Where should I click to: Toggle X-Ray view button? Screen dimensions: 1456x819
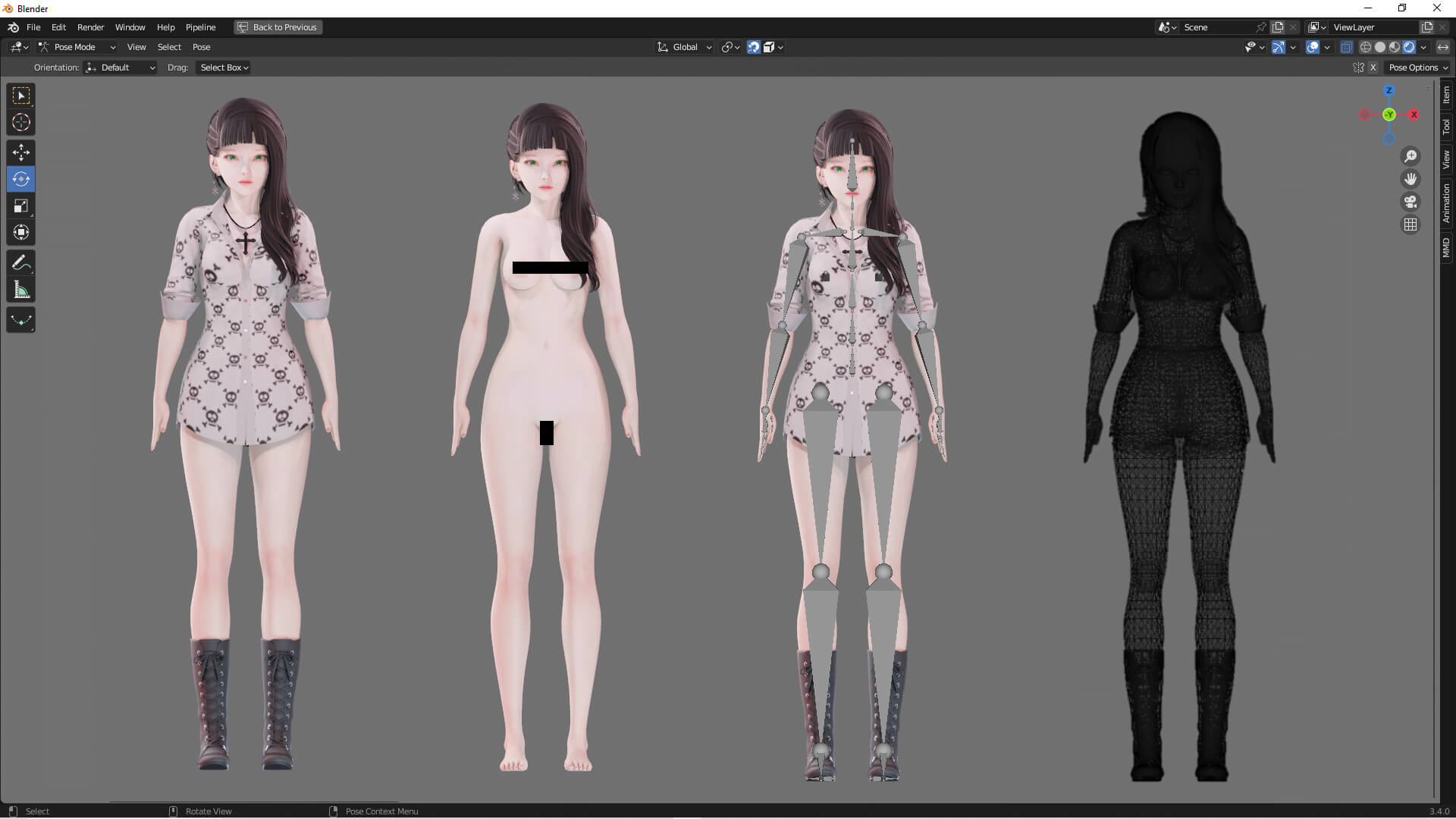pyautogui.click(x=1346, y=47)
